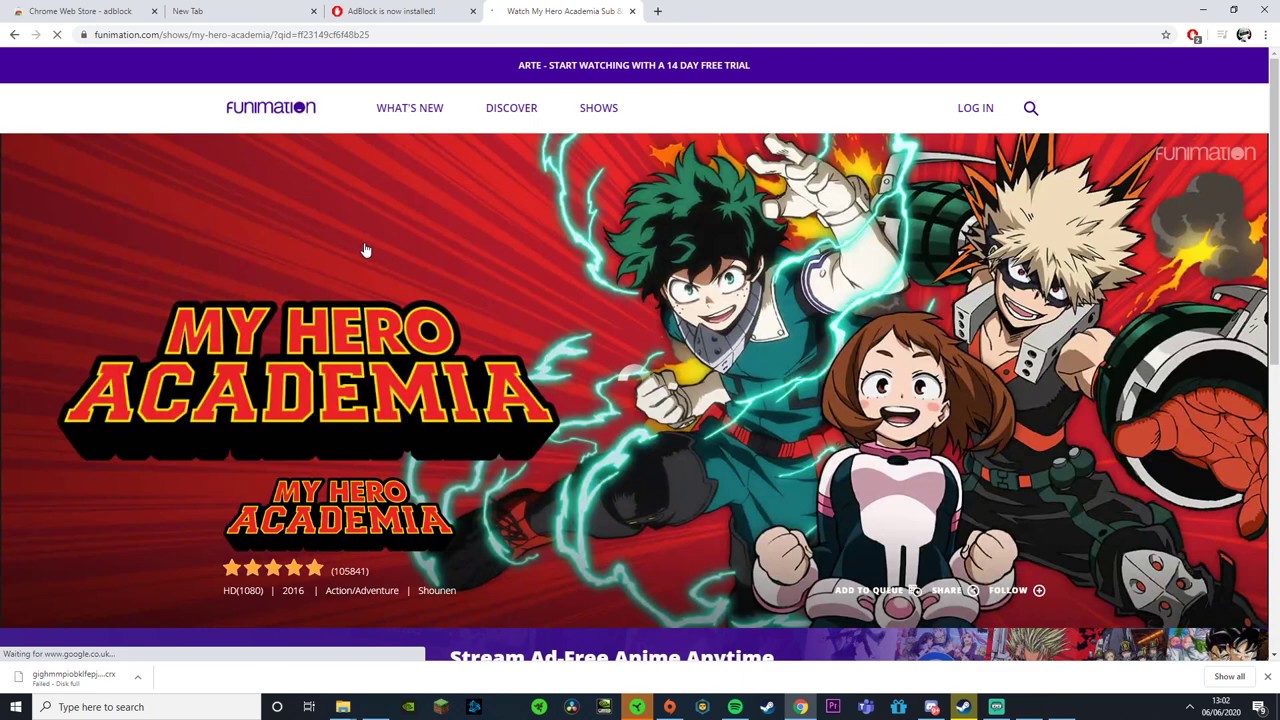Open the Shows menu
Viewport: 1280px width, 720px height.
[x=599, y=108]
